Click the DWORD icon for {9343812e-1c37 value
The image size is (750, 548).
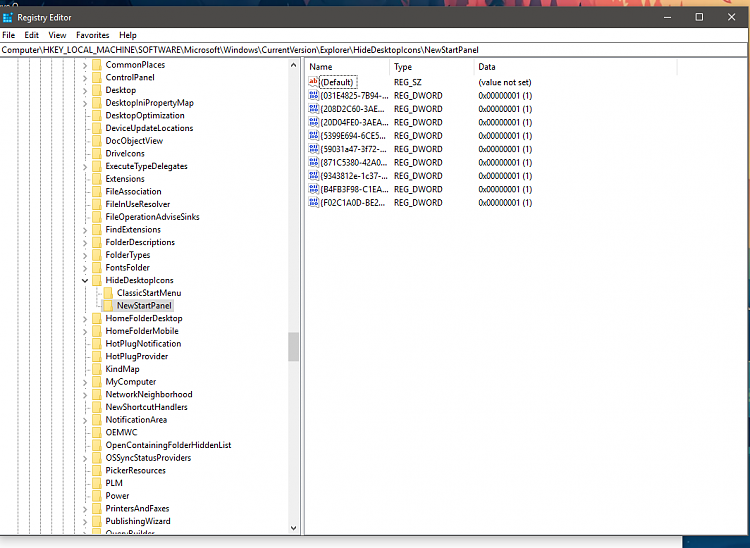tap(313, 175)
